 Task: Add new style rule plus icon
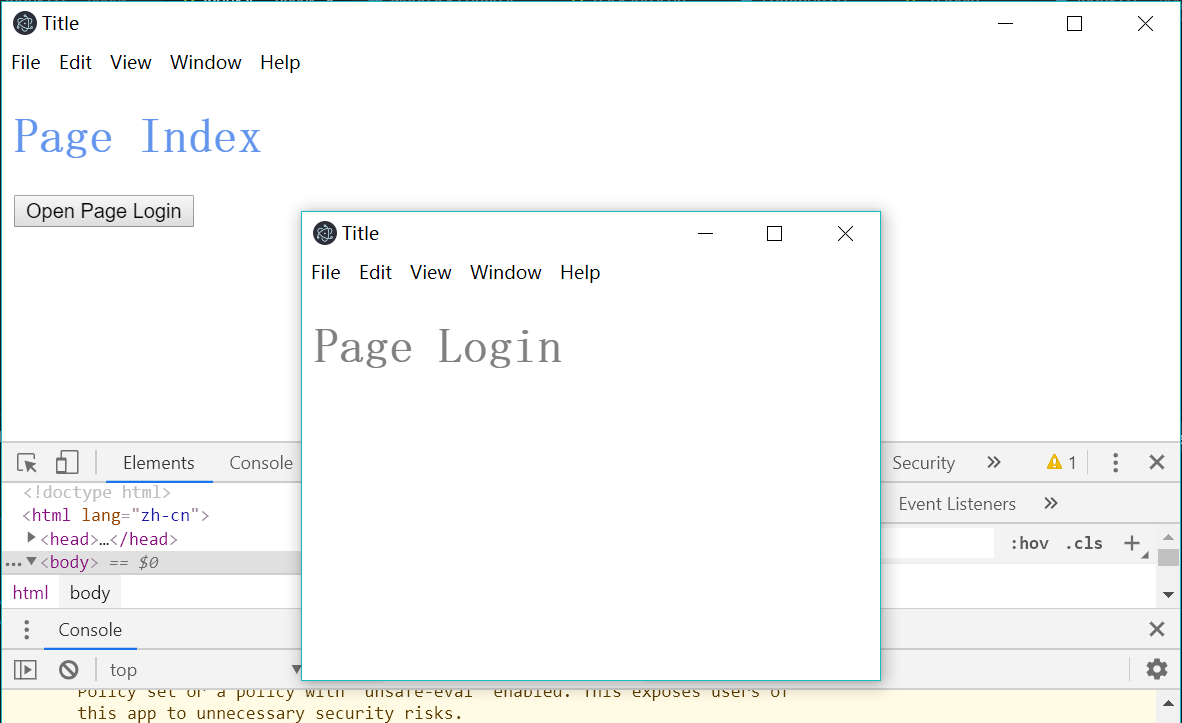1132,543
